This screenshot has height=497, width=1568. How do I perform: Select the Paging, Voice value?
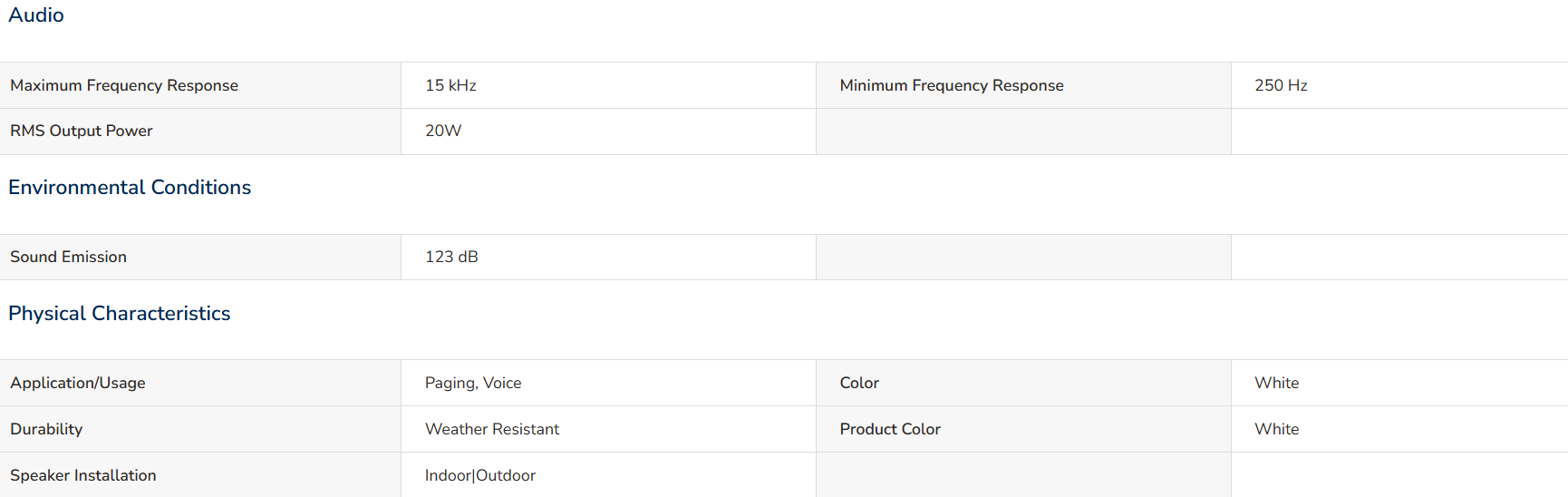[x=473, y=383]
